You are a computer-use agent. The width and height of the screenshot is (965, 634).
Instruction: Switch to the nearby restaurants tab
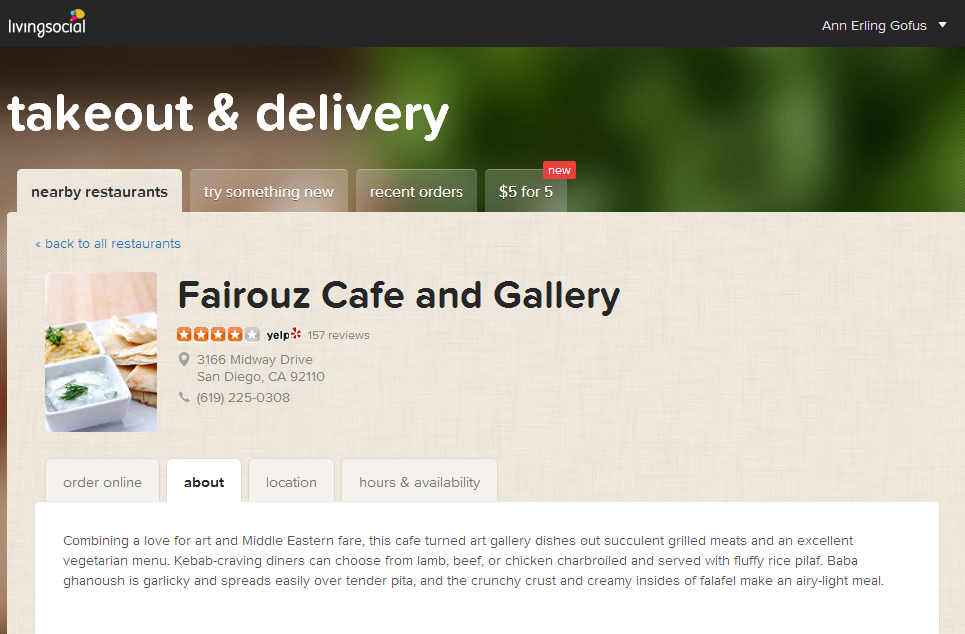click(x=100, y=191)
